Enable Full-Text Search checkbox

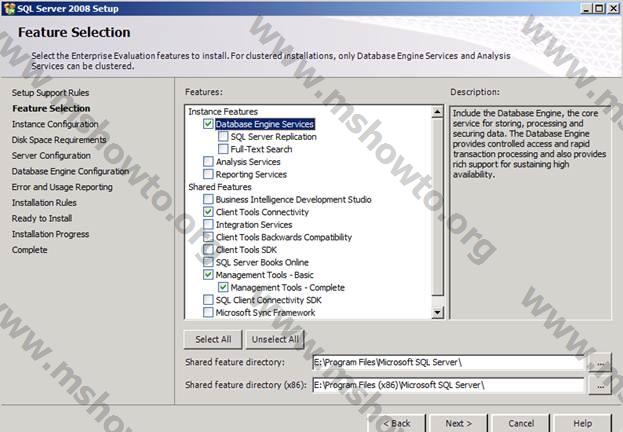223,149
